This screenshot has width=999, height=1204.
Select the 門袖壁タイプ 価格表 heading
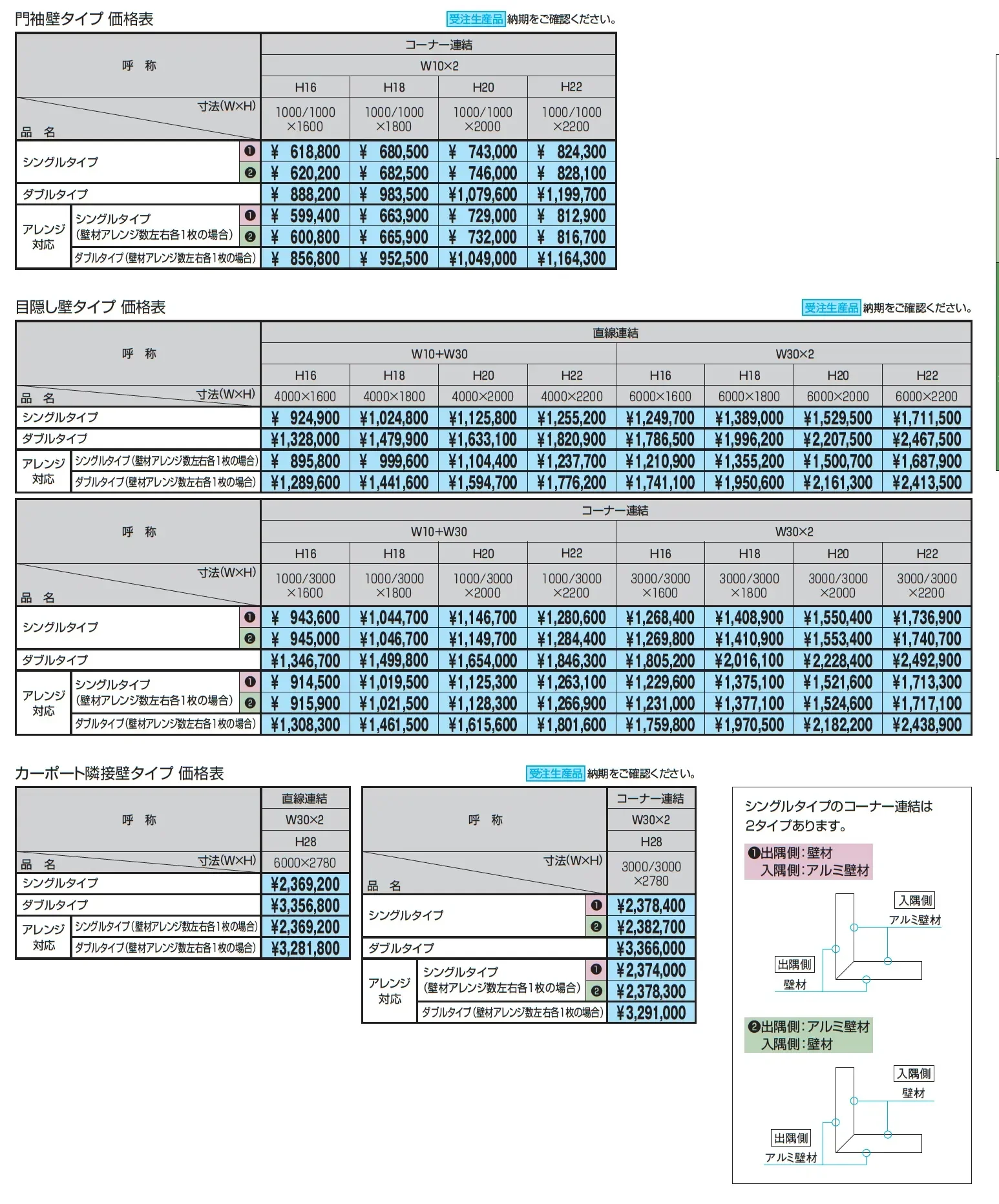click(x=84, y=19)
